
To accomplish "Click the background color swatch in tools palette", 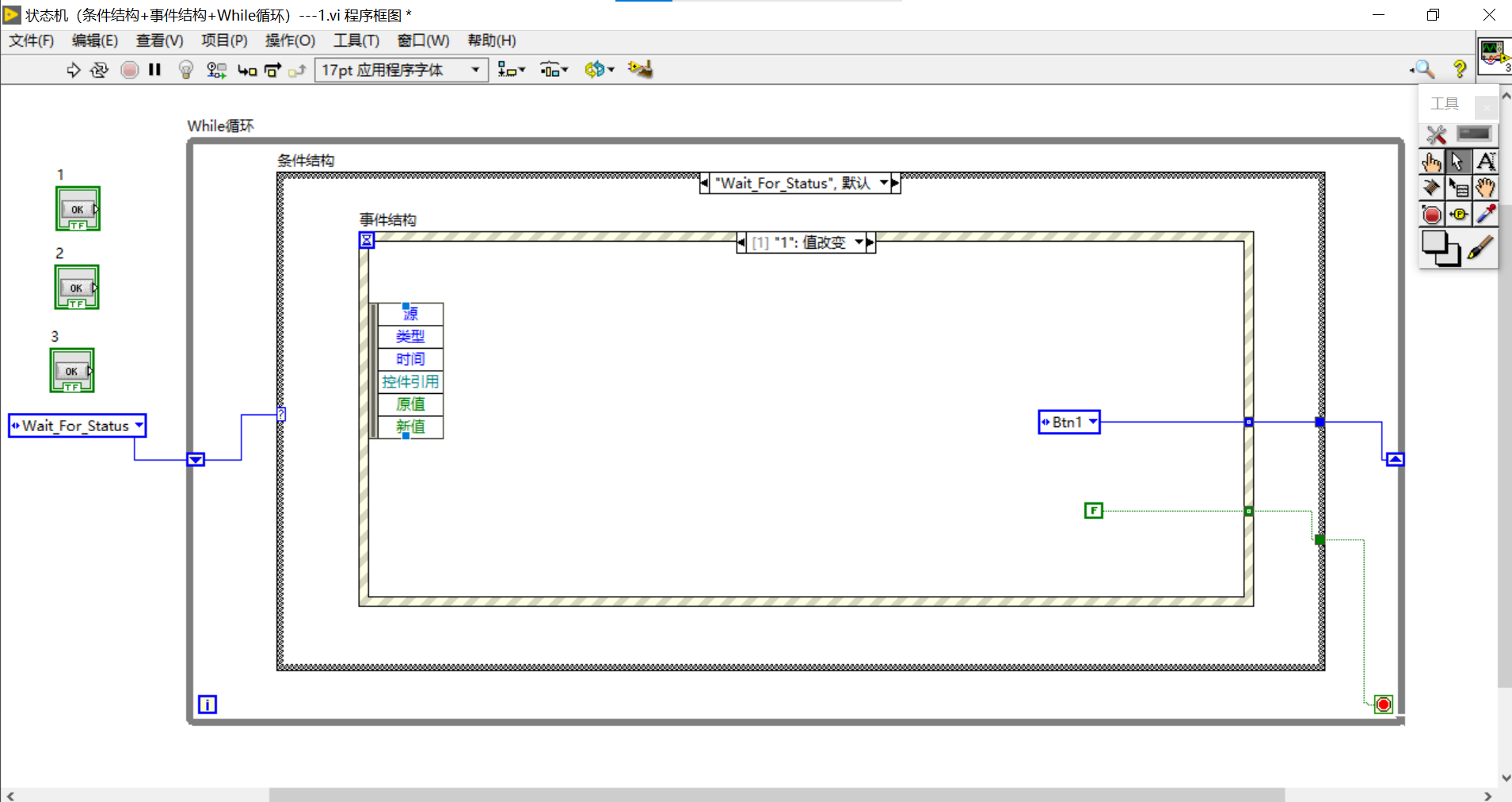I will (1453, 257).
